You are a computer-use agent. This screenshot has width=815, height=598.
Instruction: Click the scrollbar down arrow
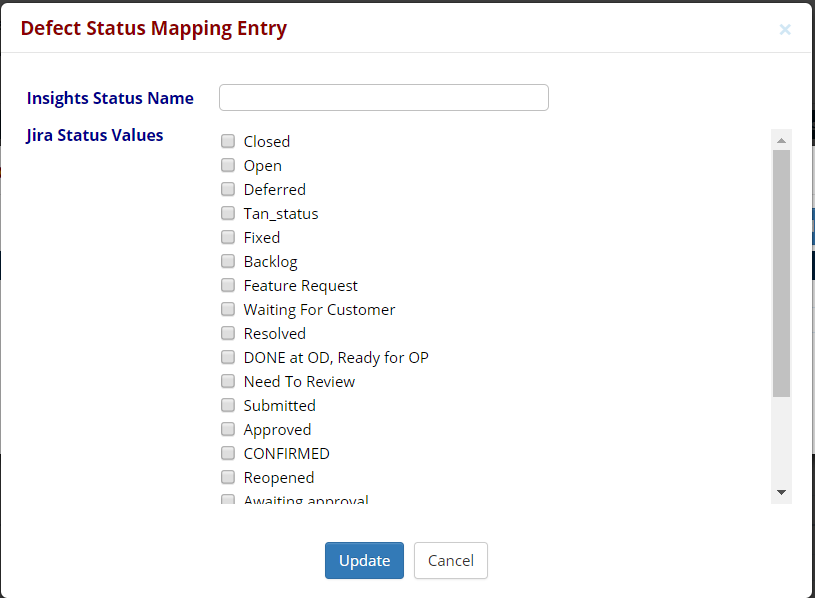point(781,491)
